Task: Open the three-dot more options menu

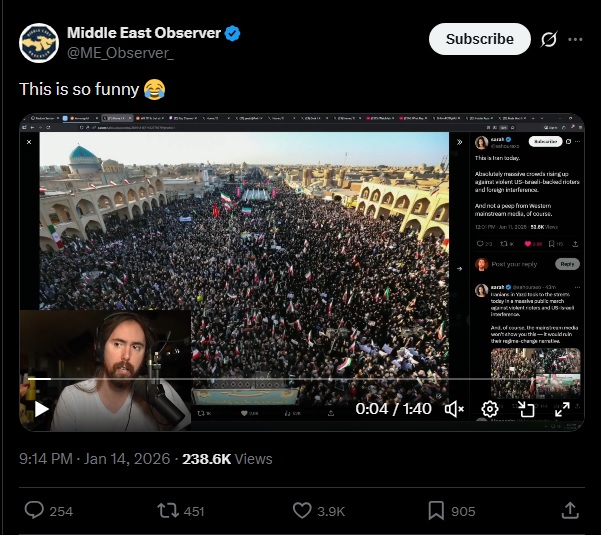Action: pyautogui.click(x=575, y=39)
